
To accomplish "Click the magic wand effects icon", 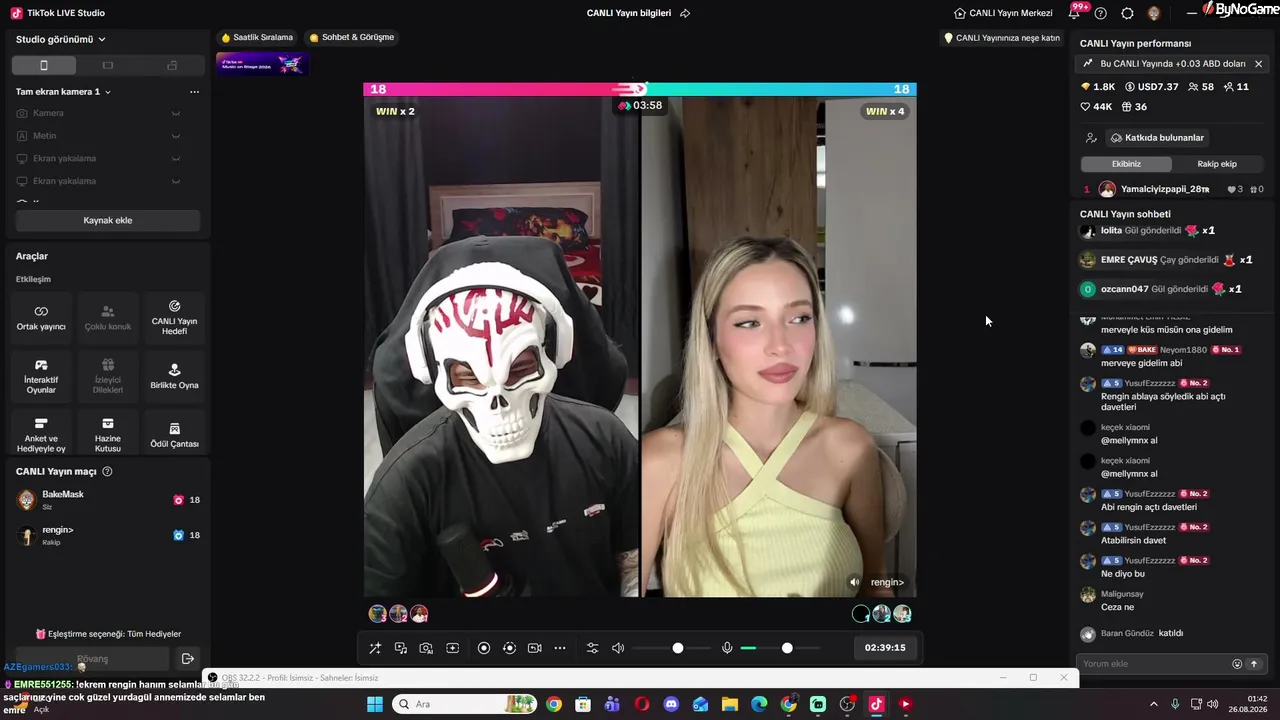I will coord(375,648).
